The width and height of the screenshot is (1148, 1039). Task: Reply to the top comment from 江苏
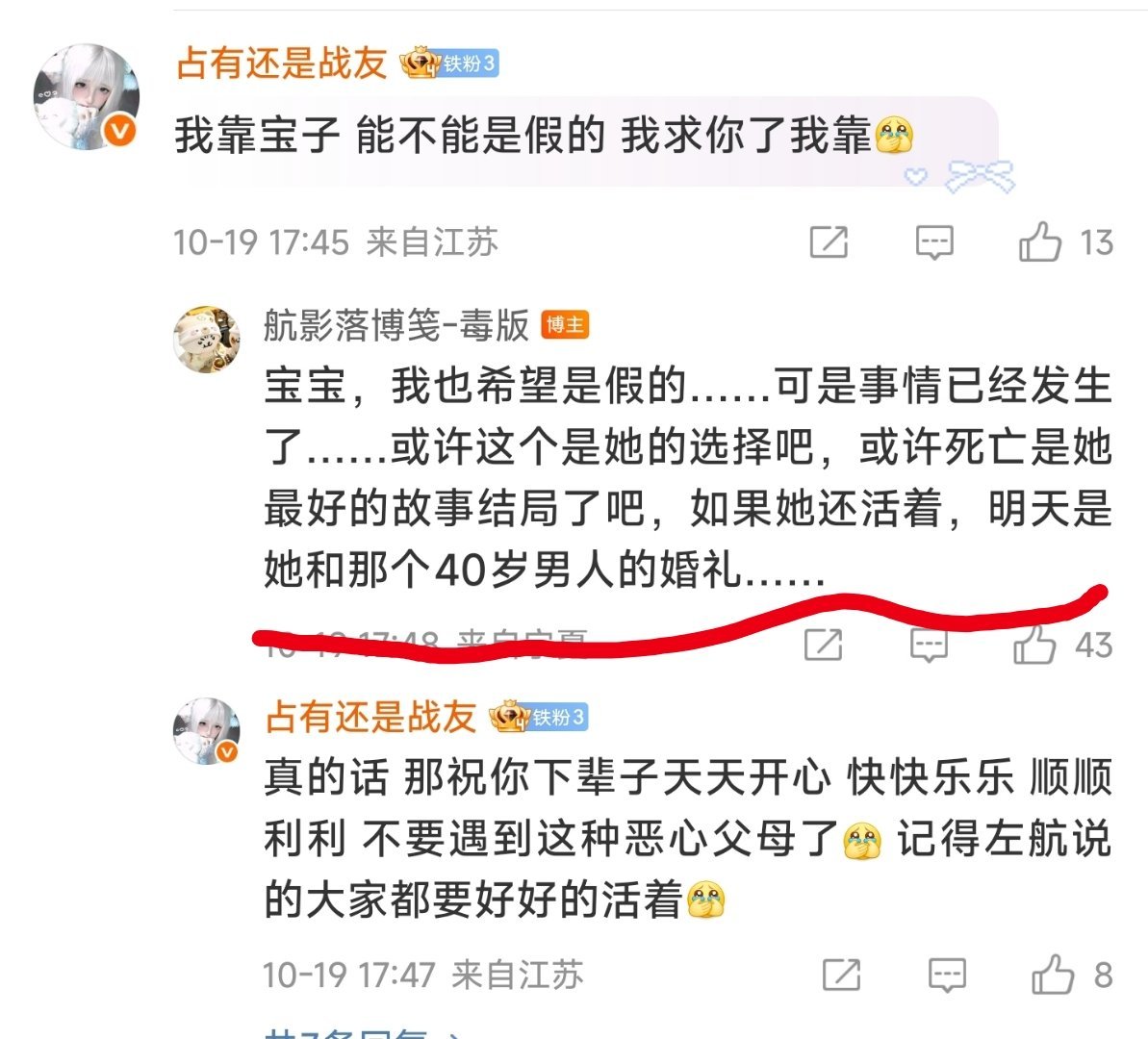934,241
